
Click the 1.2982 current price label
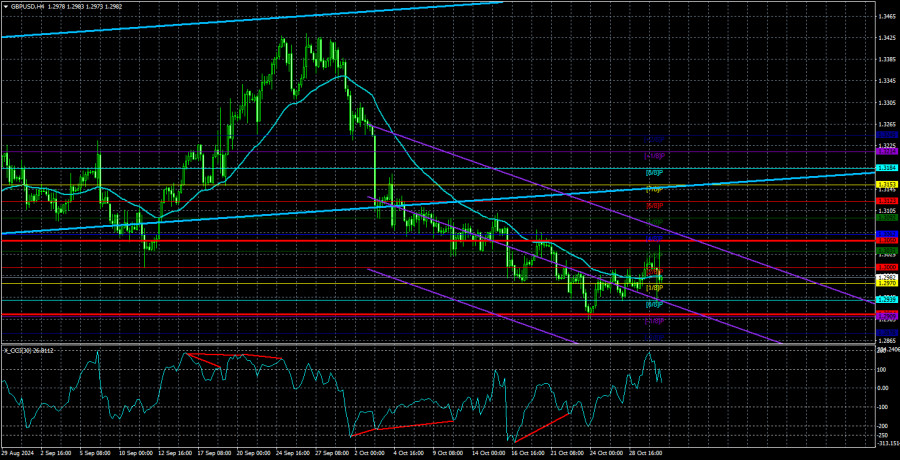pyautogui.click(x=886, y=277)
